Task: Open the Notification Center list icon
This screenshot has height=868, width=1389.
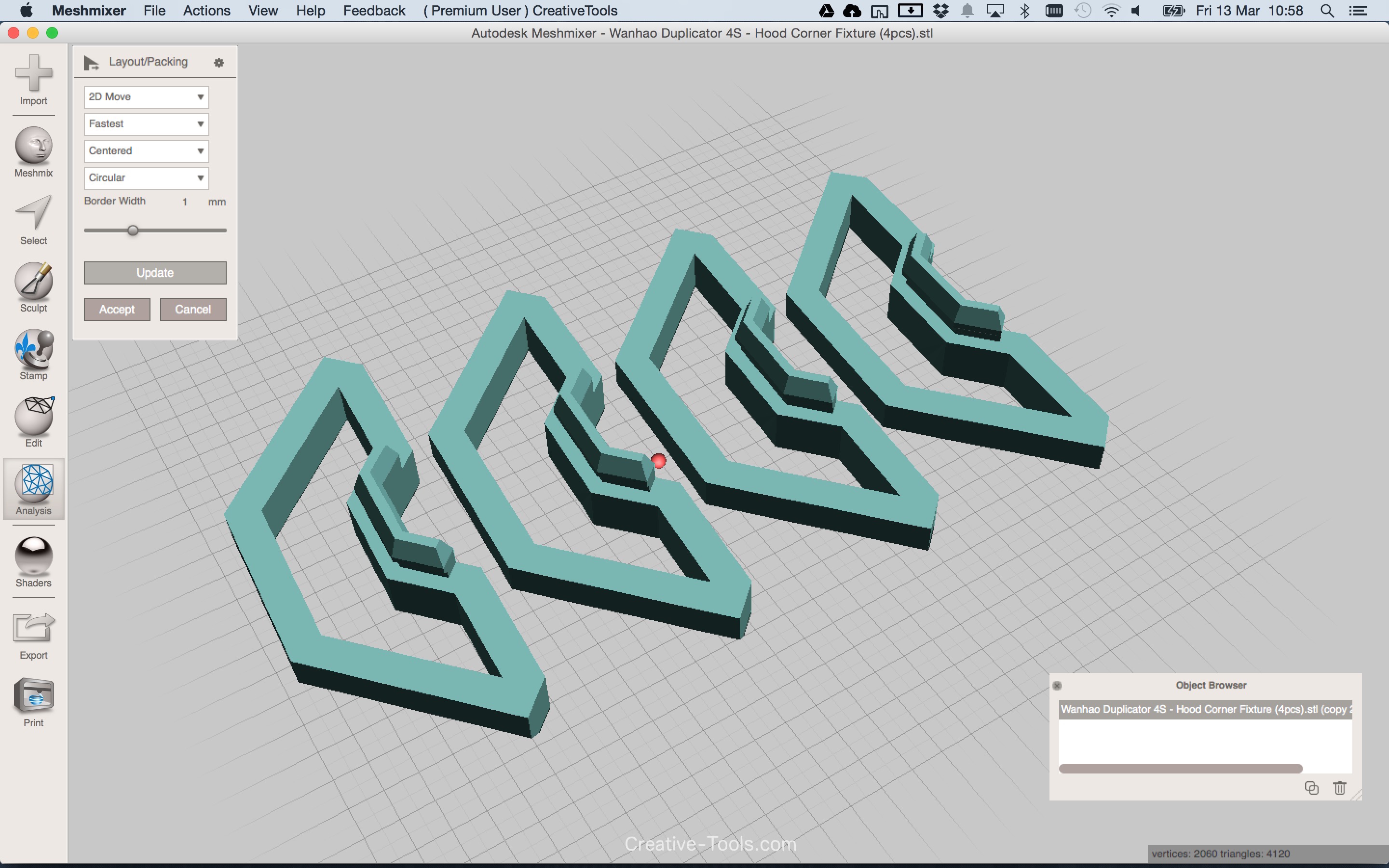Action: pyautogui.click(x=1358, y=10)
